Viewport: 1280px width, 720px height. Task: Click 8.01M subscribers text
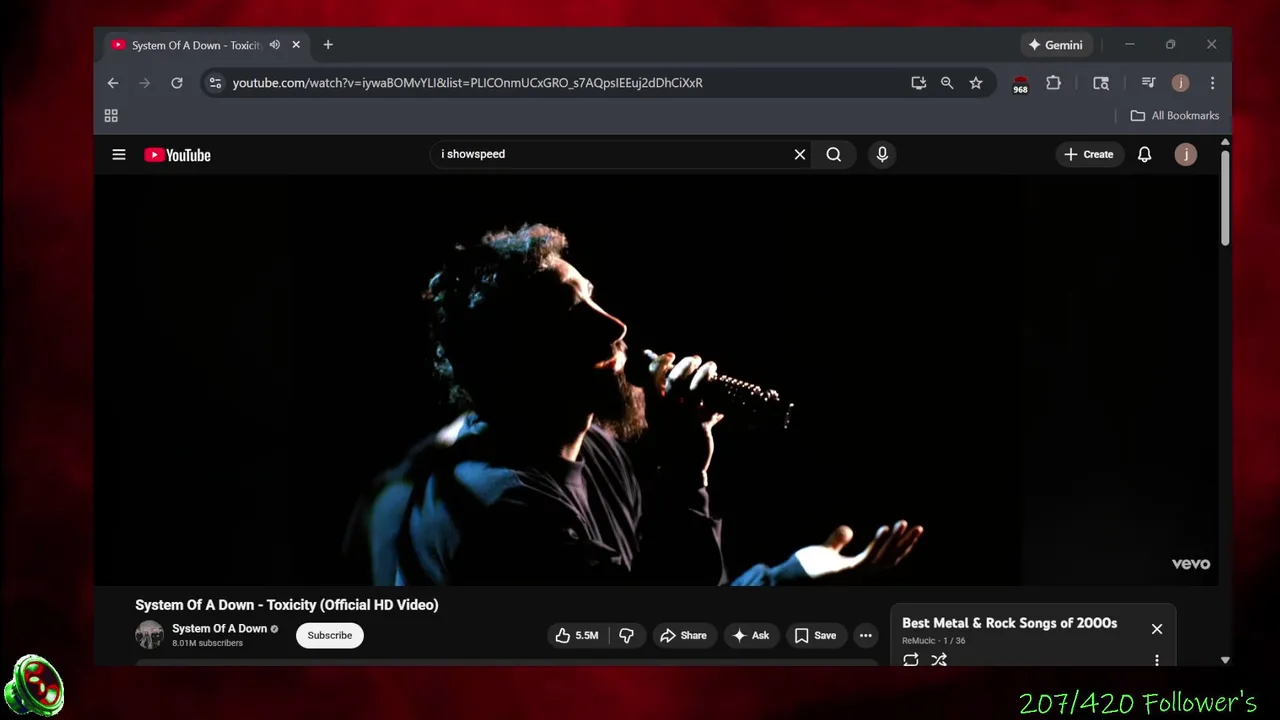click(207, 643)
